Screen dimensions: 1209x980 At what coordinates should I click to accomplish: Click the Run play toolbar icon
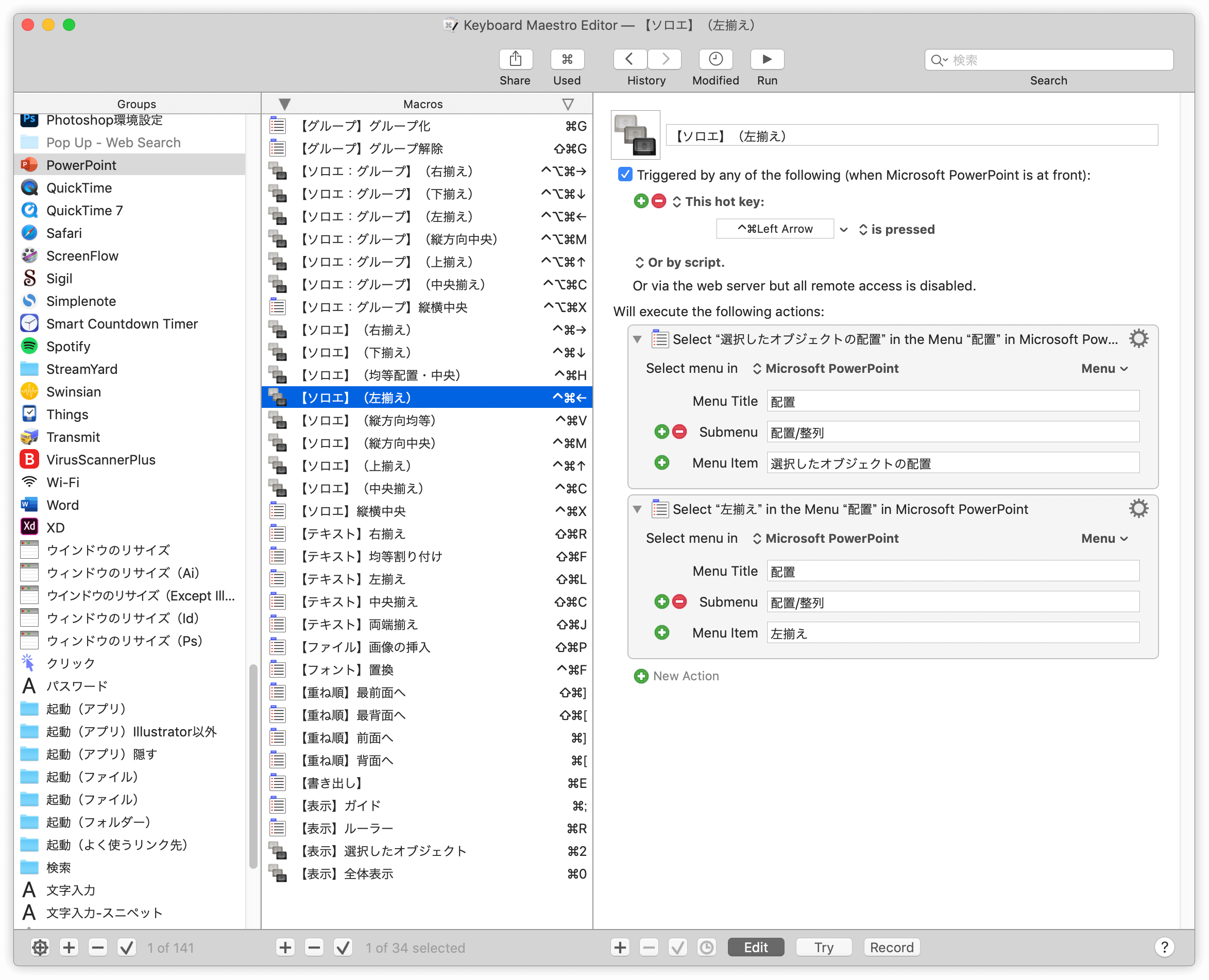click(x=767, y=59)
